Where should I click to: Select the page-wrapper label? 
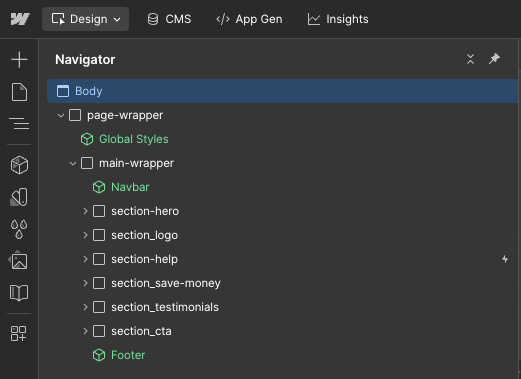(125, 115)
